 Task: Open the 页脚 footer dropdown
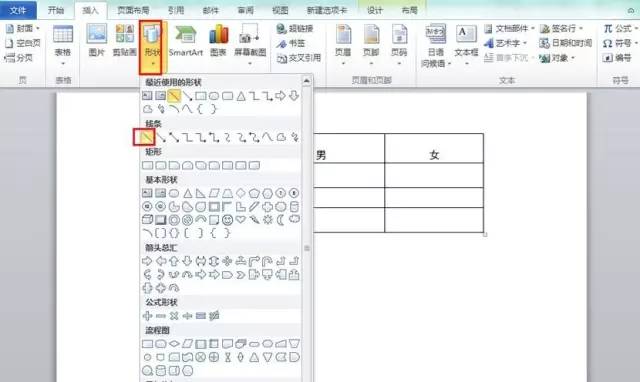371,44
